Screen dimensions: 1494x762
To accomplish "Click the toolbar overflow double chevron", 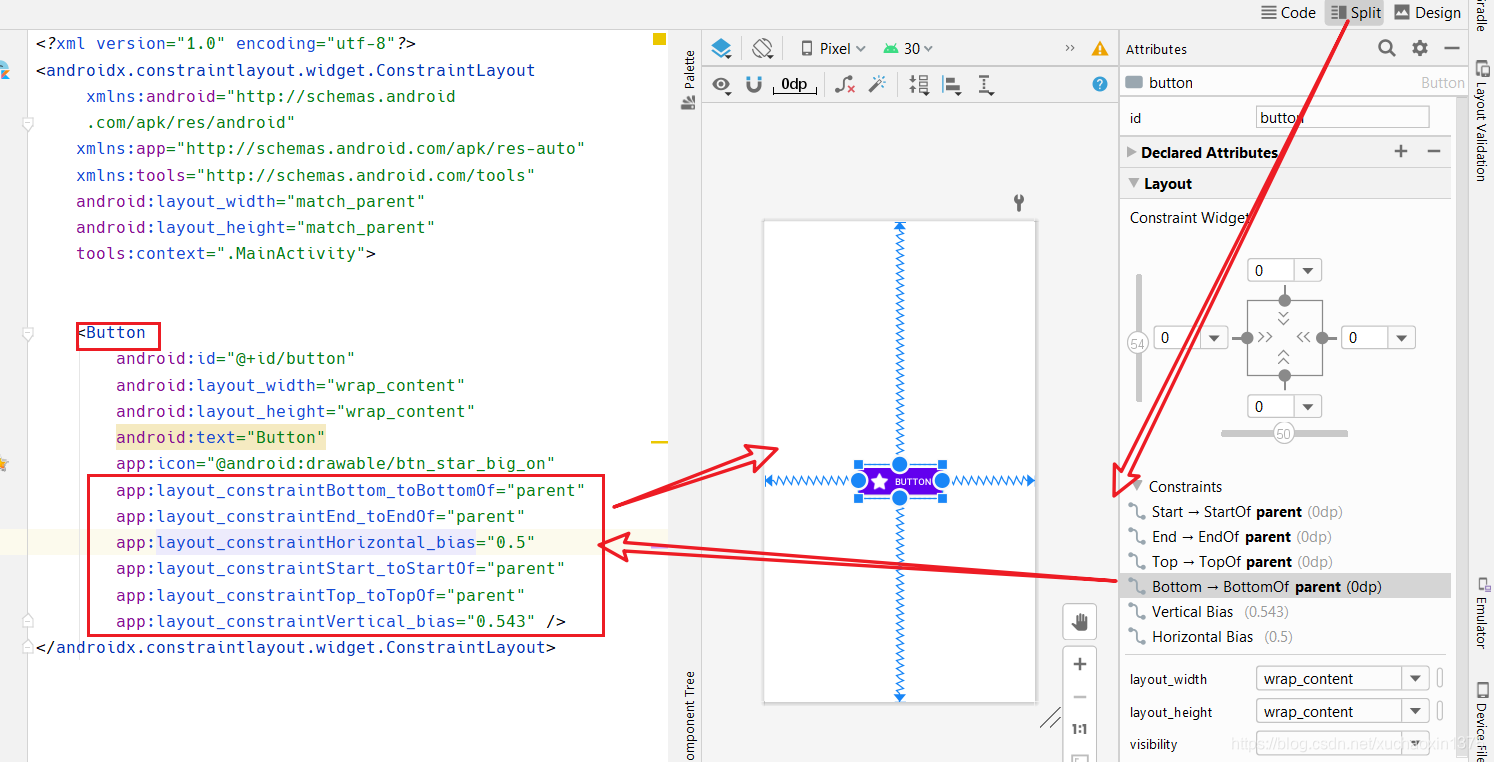I will [x=1070, y=48].
